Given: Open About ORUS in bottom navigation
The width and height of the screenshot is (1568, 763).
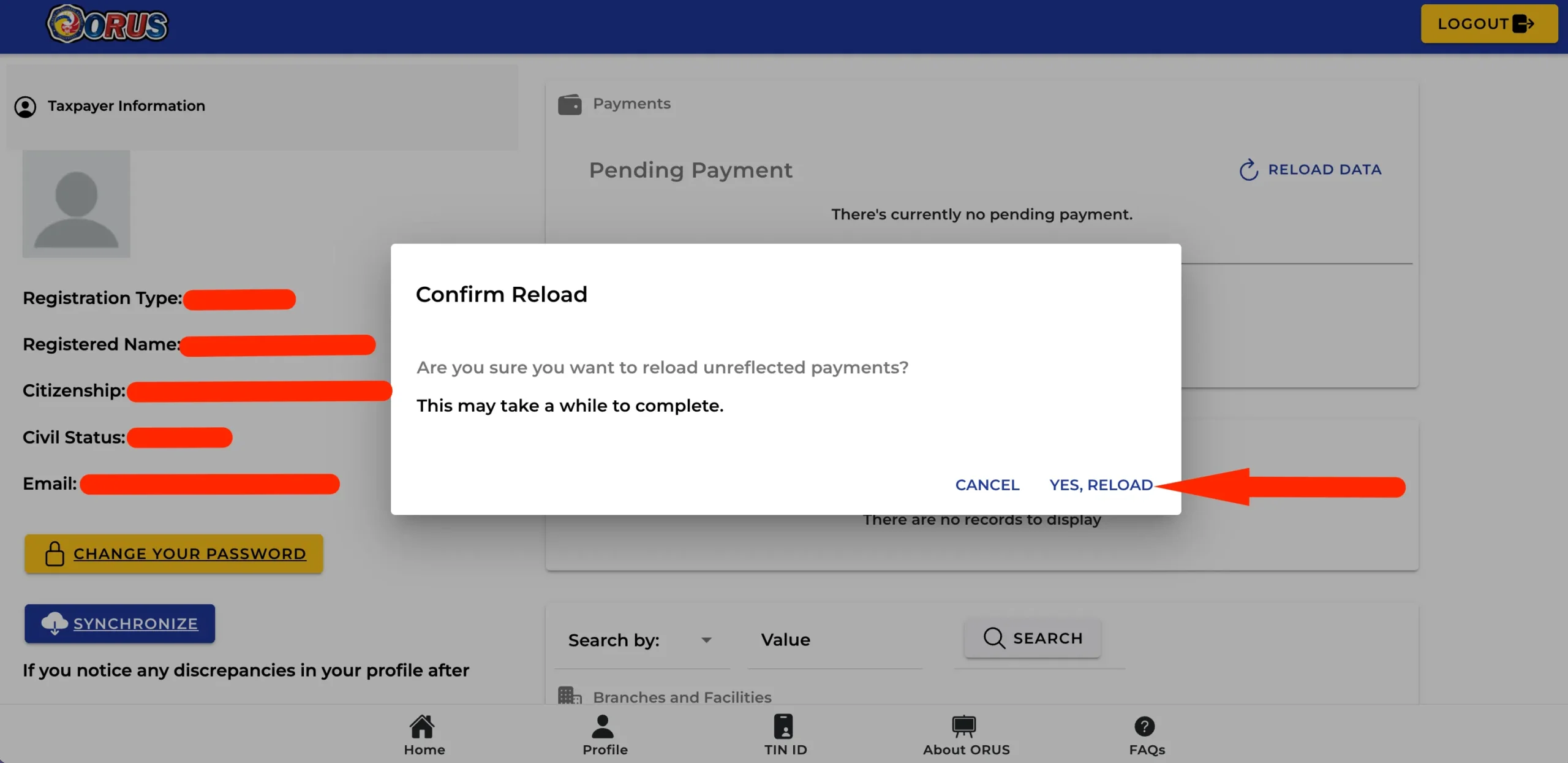Looking at the screenshot, I should click(966, 734).
